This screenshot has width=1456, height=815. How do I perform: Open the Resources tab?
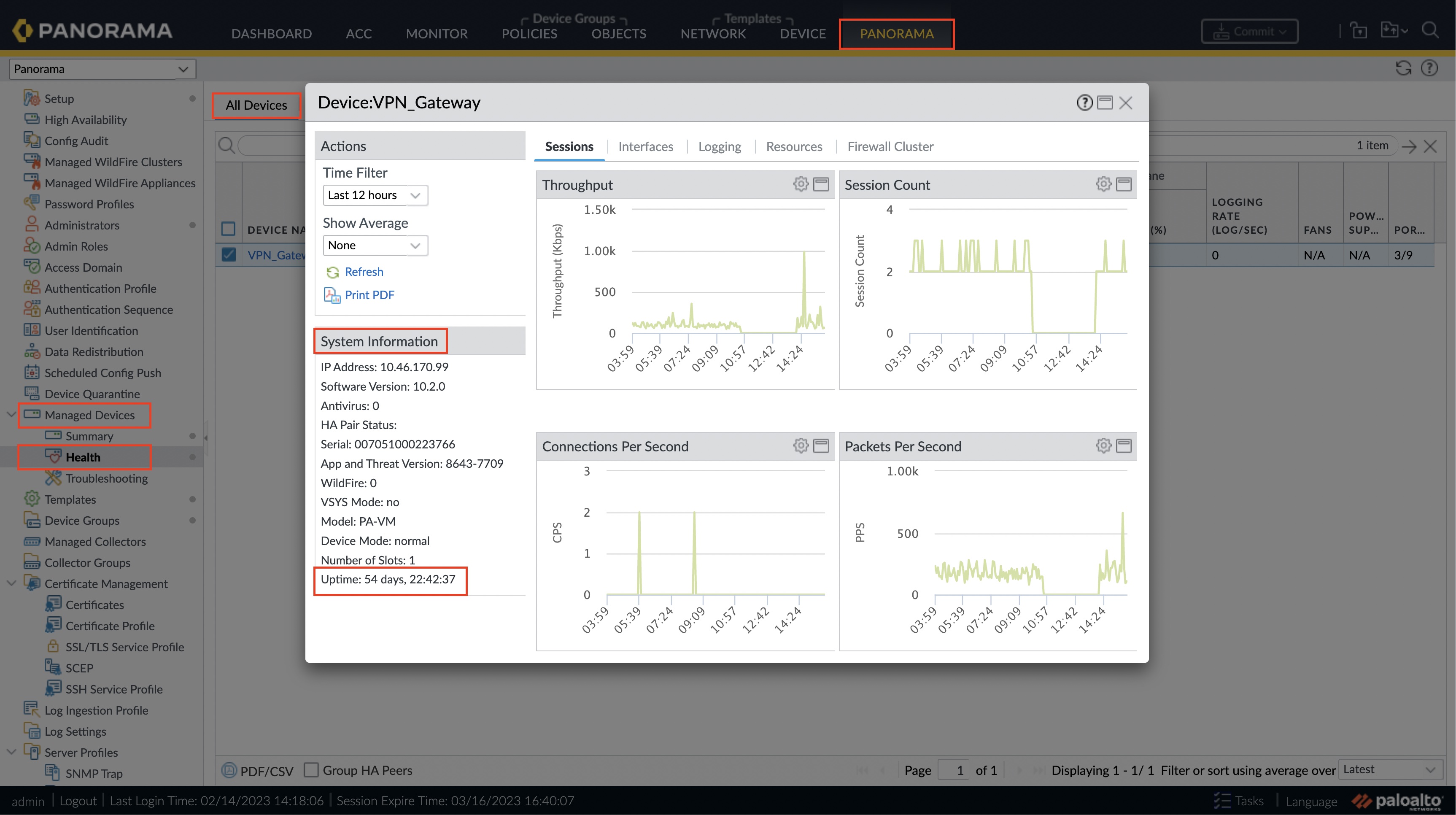click(793, 146)
